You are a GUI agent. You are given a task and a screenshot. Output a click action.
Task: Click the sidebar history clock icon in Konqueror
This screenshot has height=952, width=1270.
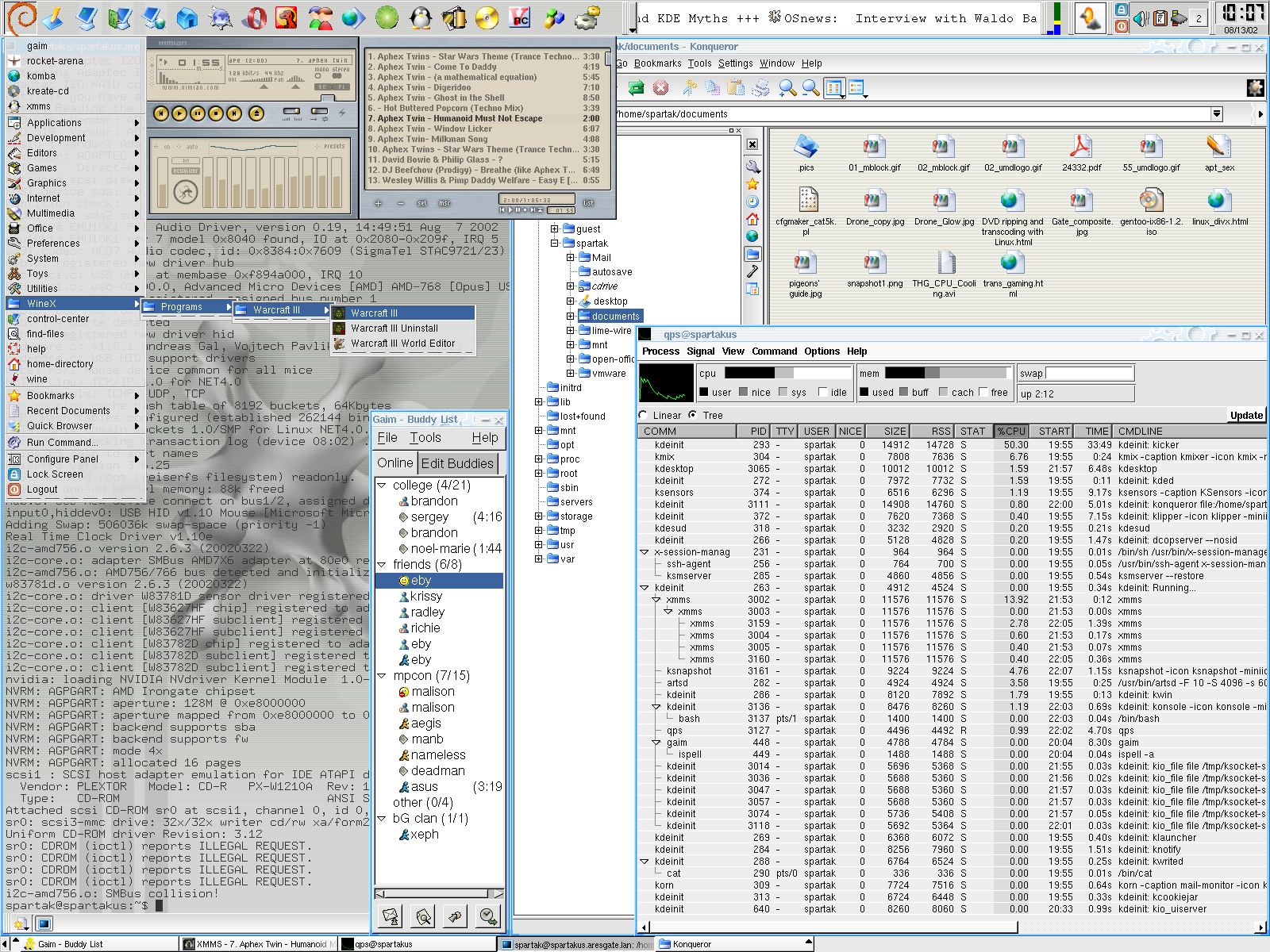click(752, 202)
